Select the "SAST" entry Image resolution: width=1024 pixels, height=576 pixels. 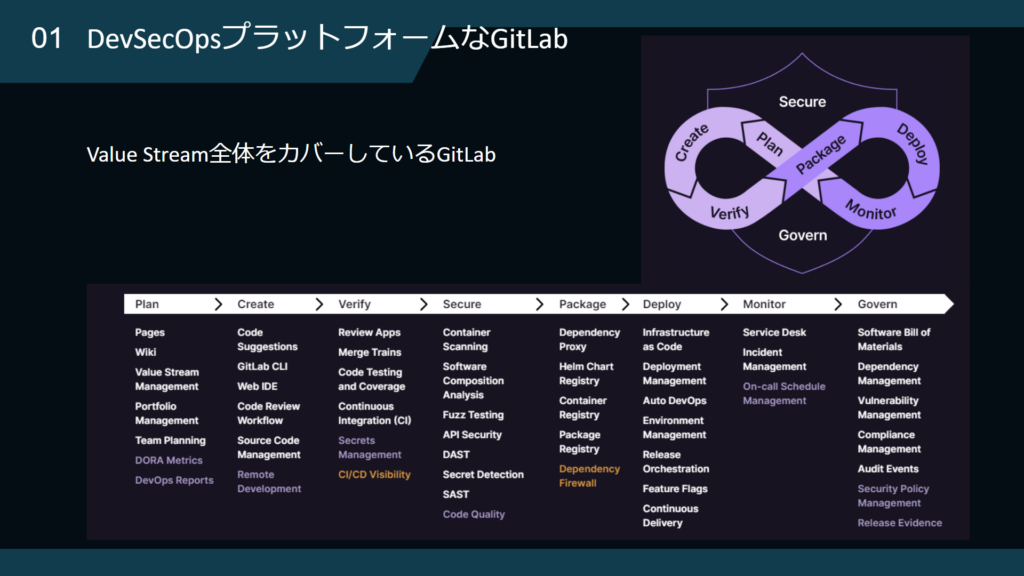click(456, 494)
